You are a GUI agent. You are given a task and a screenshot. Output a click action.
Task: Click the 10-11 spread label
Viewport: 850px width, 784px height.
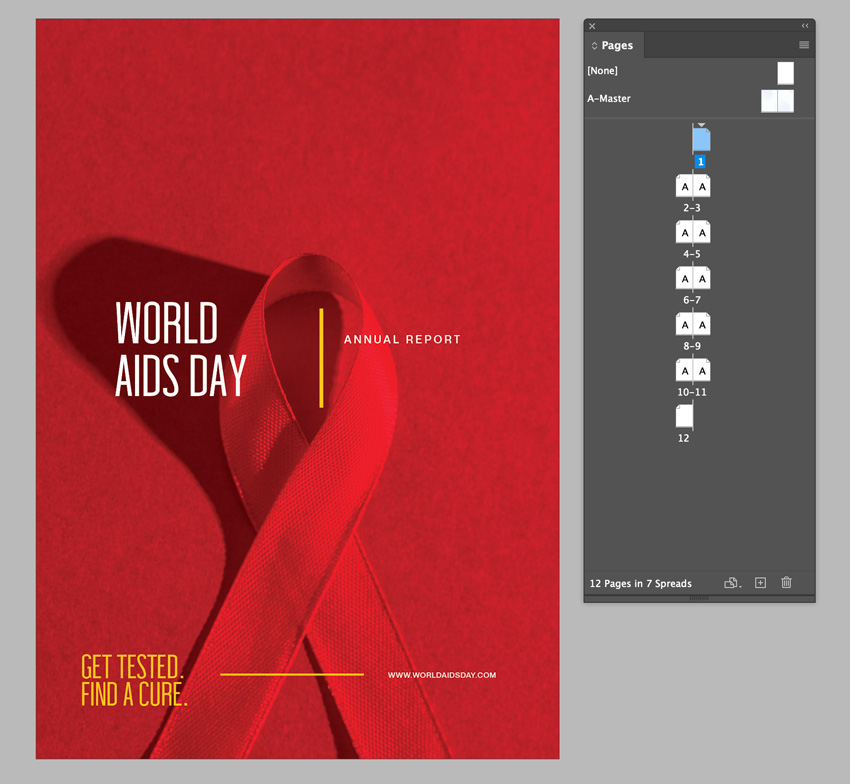(x=692, y=392)
